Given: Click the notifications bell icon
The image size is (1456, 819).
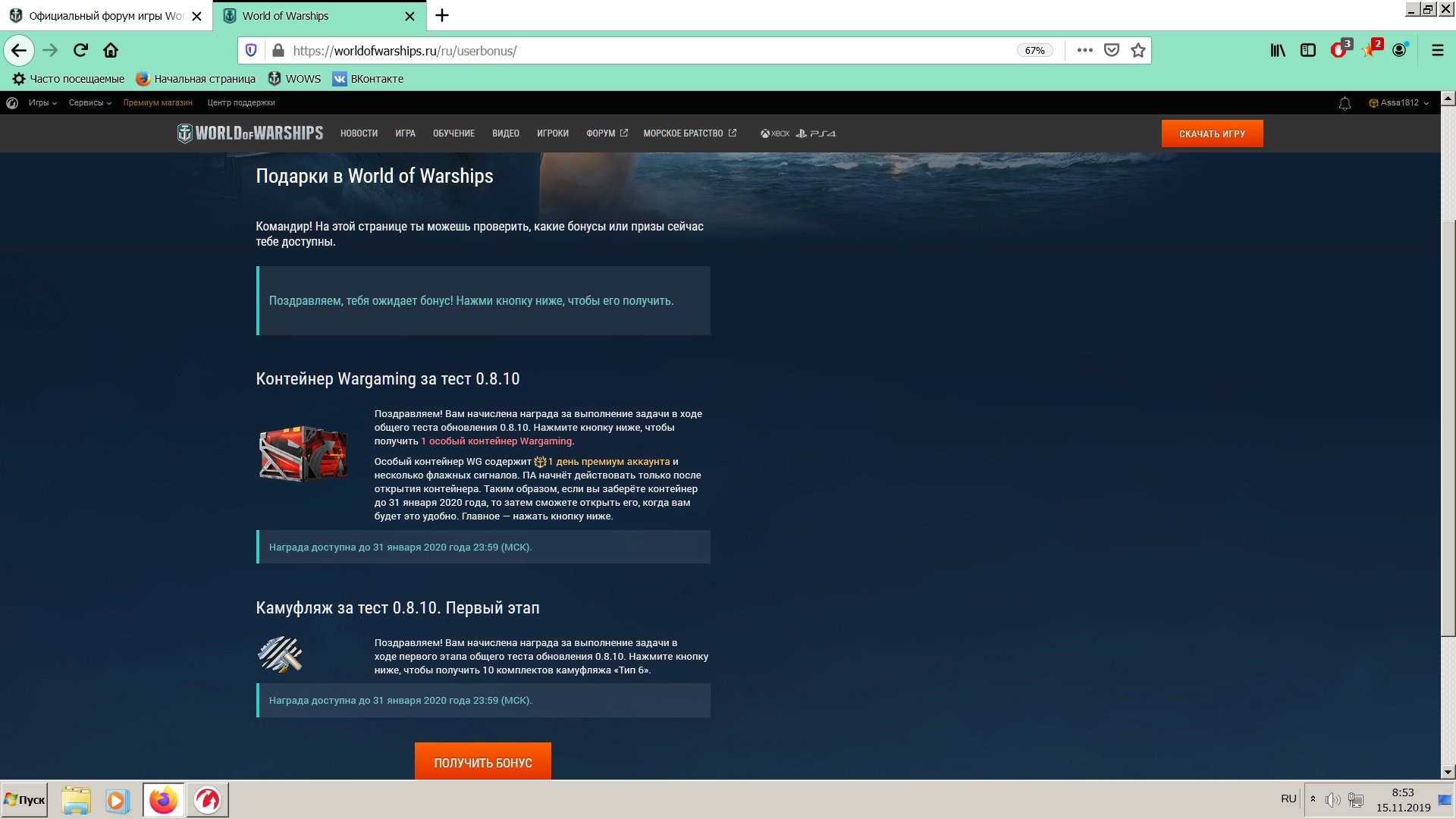Looking at the screenshot, I should coord(1345,103).
